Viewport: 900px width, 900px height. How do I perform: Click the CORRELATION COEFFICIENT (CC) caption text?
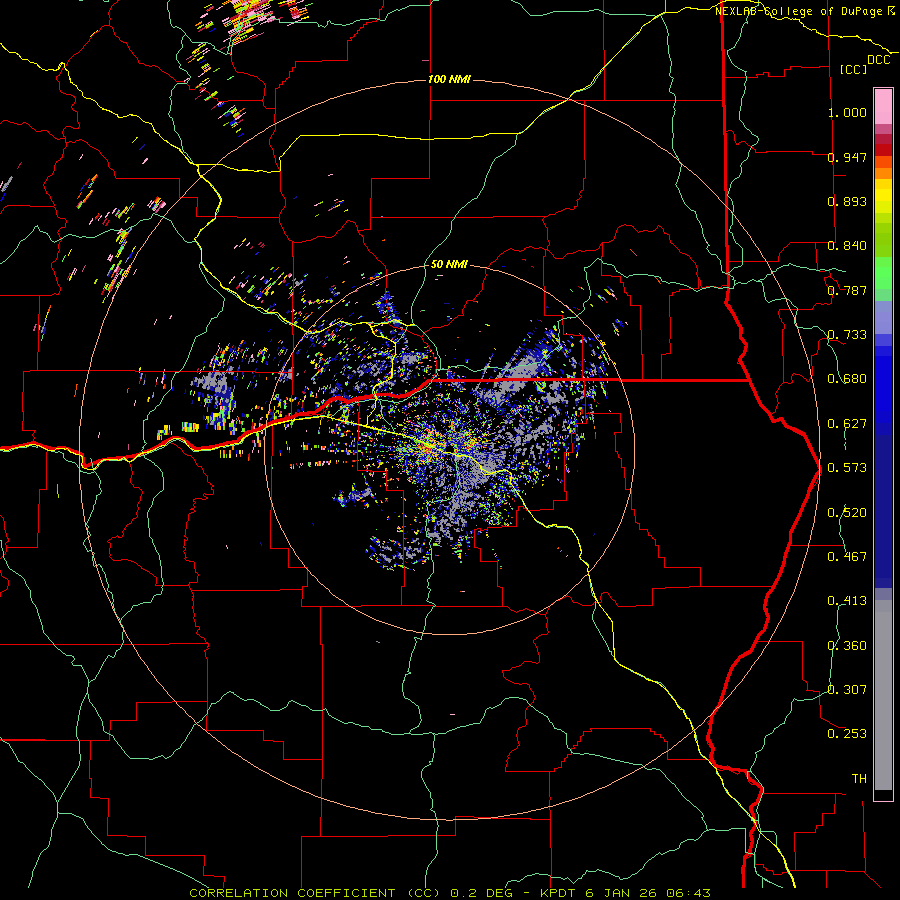pos(315,893)
